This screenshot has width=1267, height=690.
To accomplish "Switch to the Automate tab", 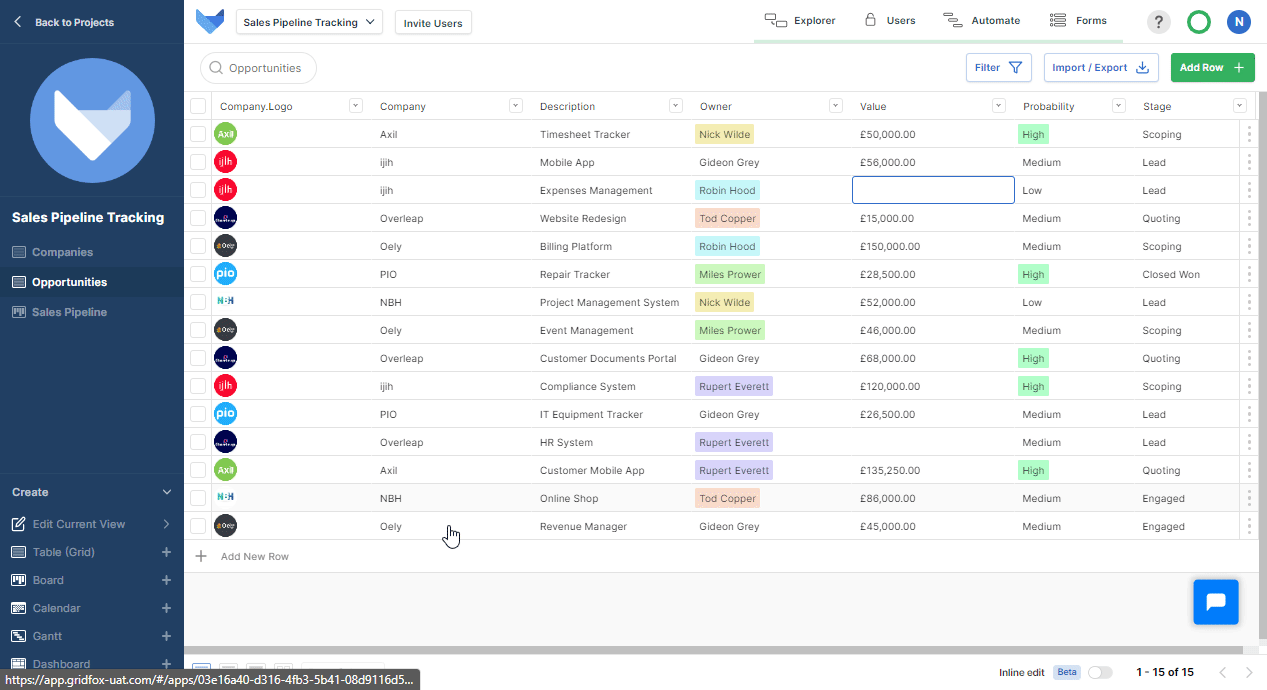I will (x=981, y=21).
